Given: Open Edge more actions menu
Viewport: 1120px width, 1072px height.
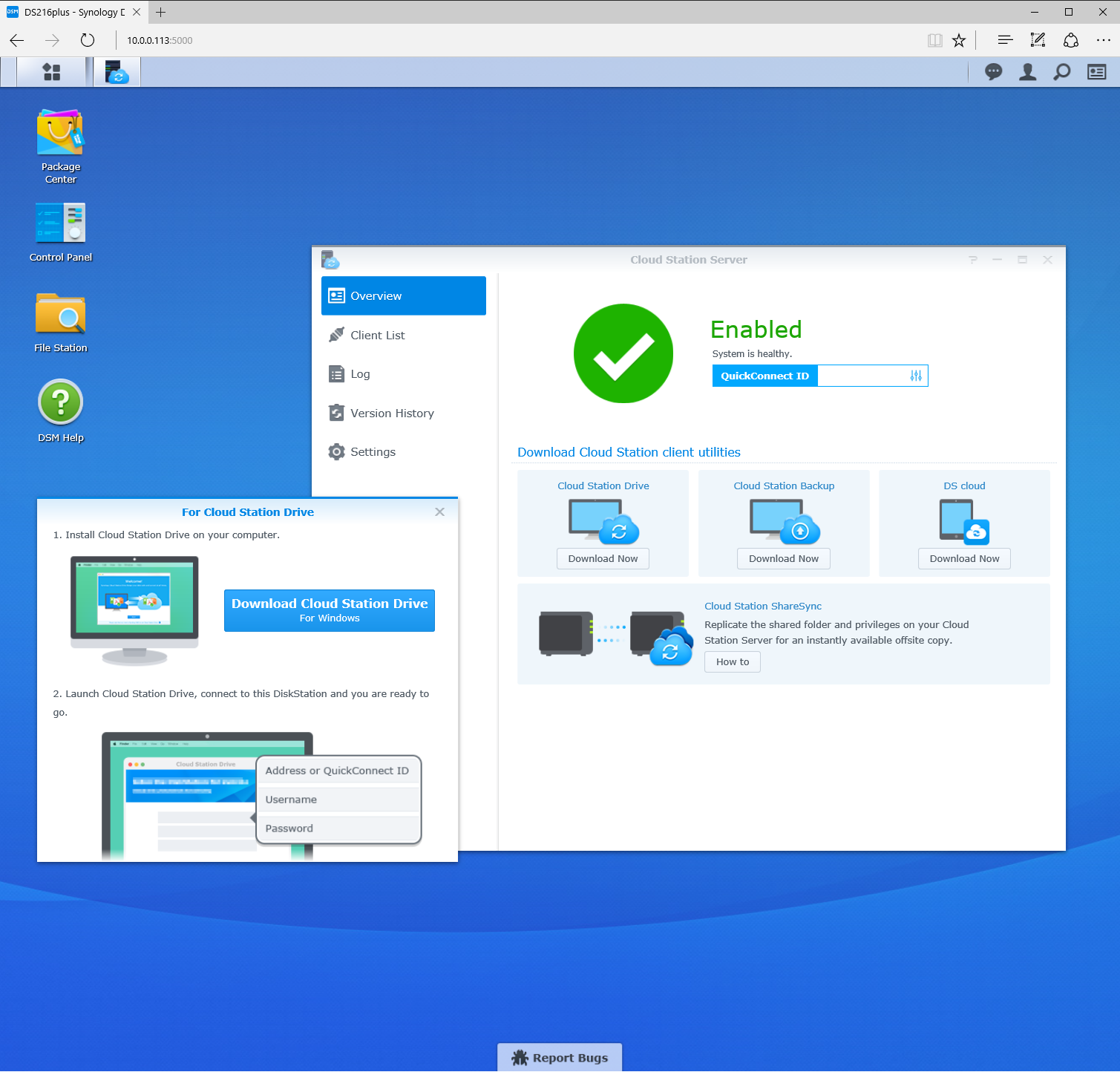Looking at the screenshot, I should (1104, 40).
